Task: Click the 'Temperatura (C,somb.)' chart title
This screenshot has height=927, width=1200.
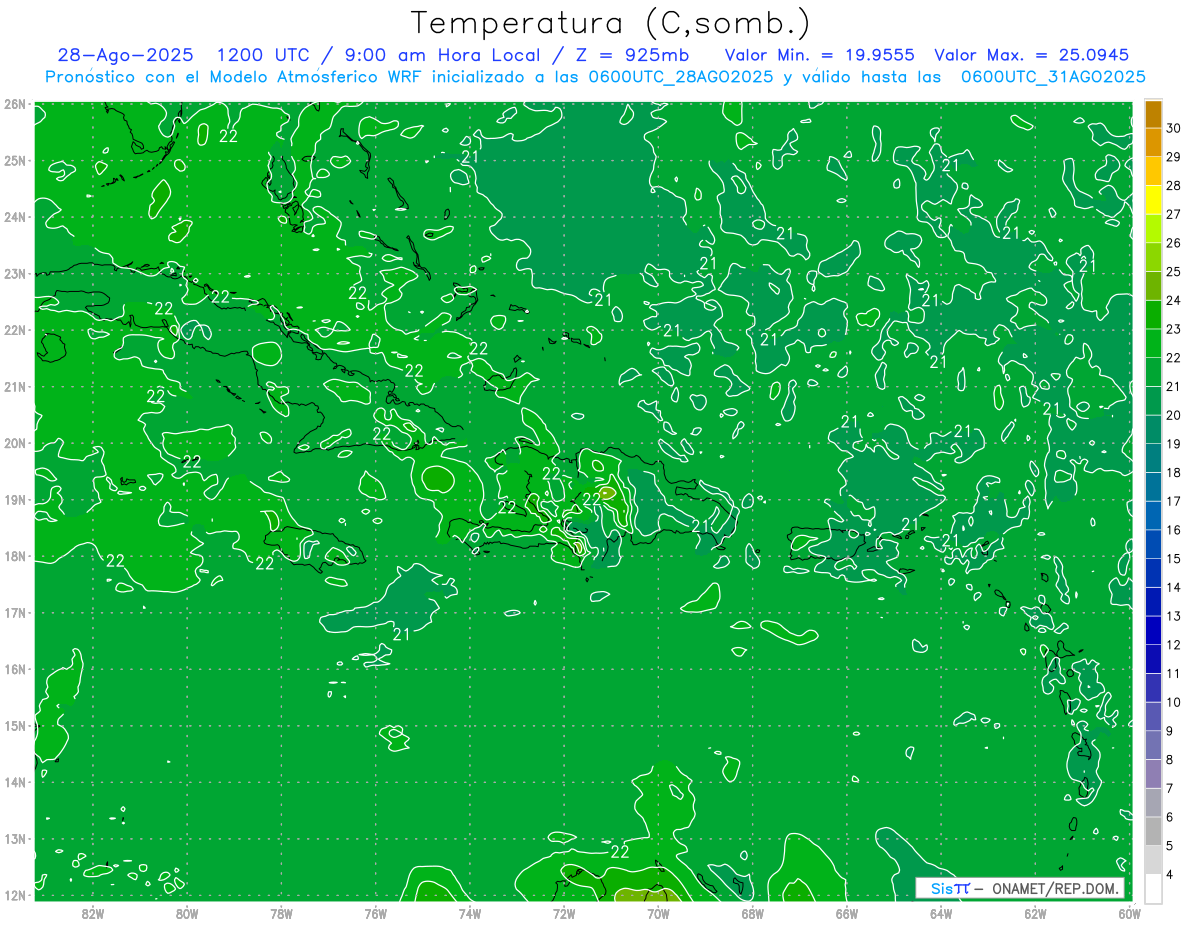Action: click(x=611, y=23)
